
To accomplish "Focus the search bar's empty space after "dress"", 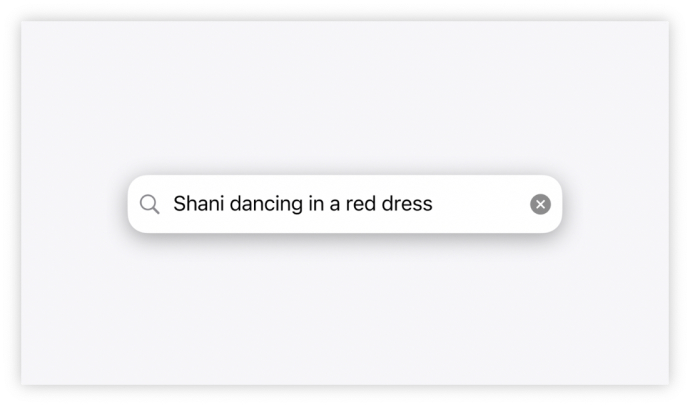I will coord(480,204).
